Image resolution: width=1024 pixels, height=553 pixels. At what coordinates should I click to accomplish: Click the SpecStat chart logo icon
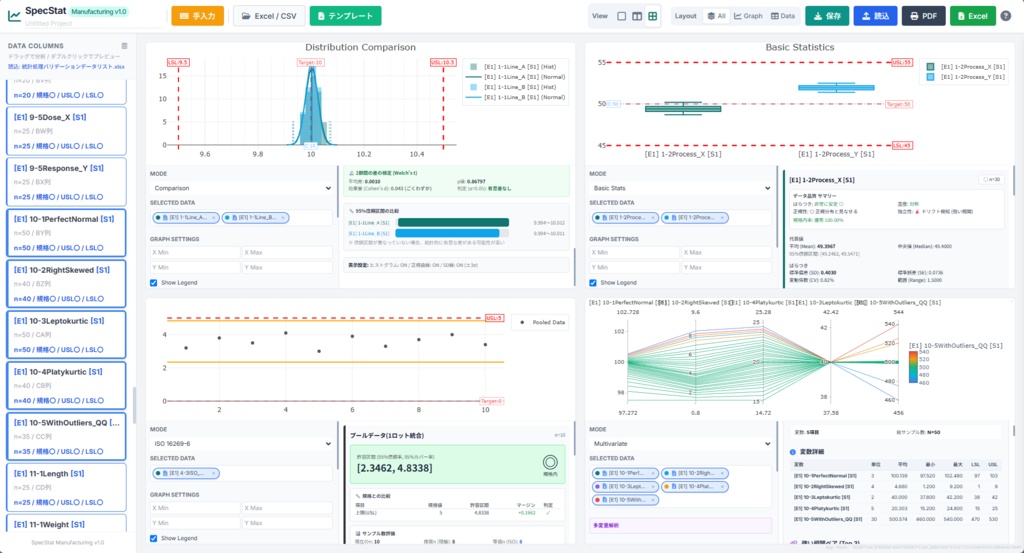point(14,16)
